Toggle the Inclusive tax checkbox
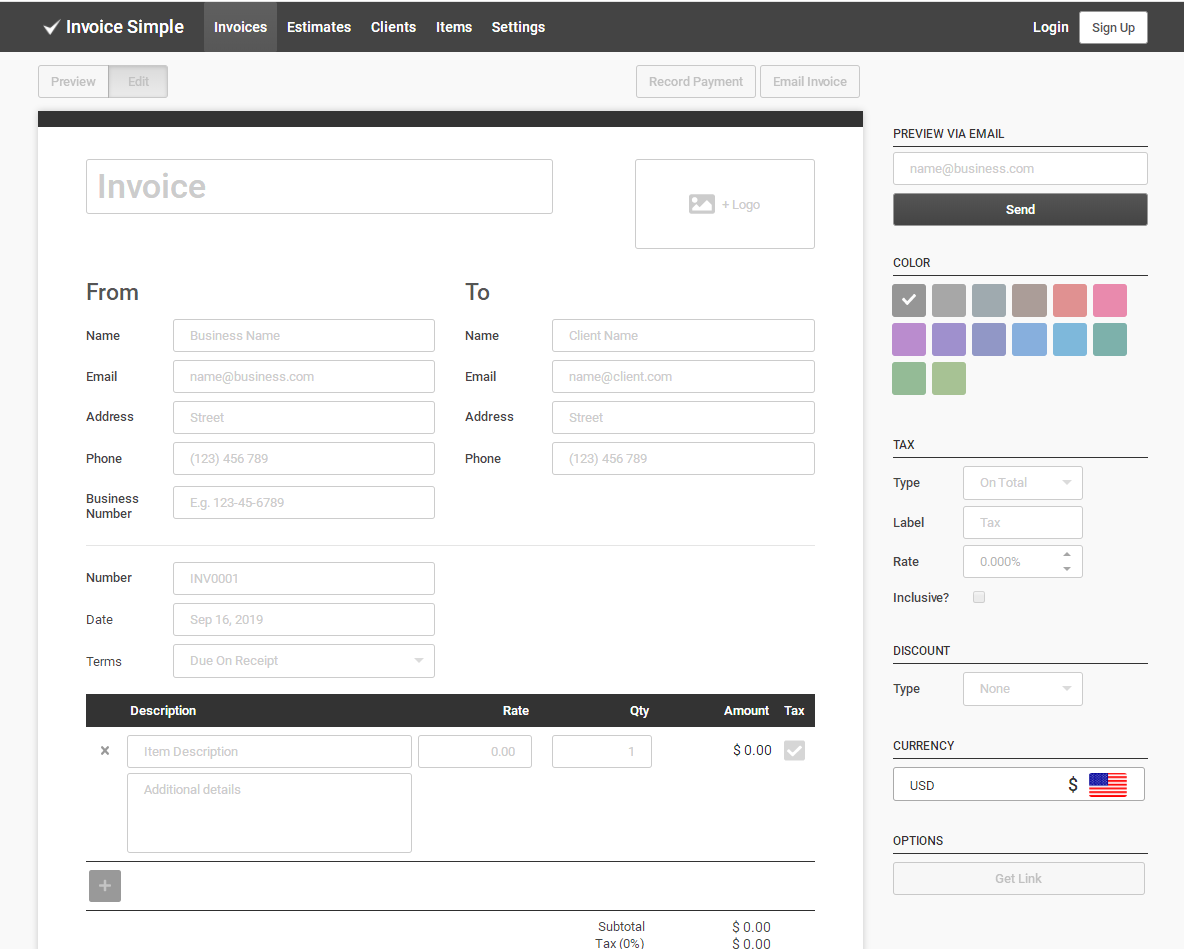The width and height of the screenshot is (1184, 949). click(x=979, y=597)
